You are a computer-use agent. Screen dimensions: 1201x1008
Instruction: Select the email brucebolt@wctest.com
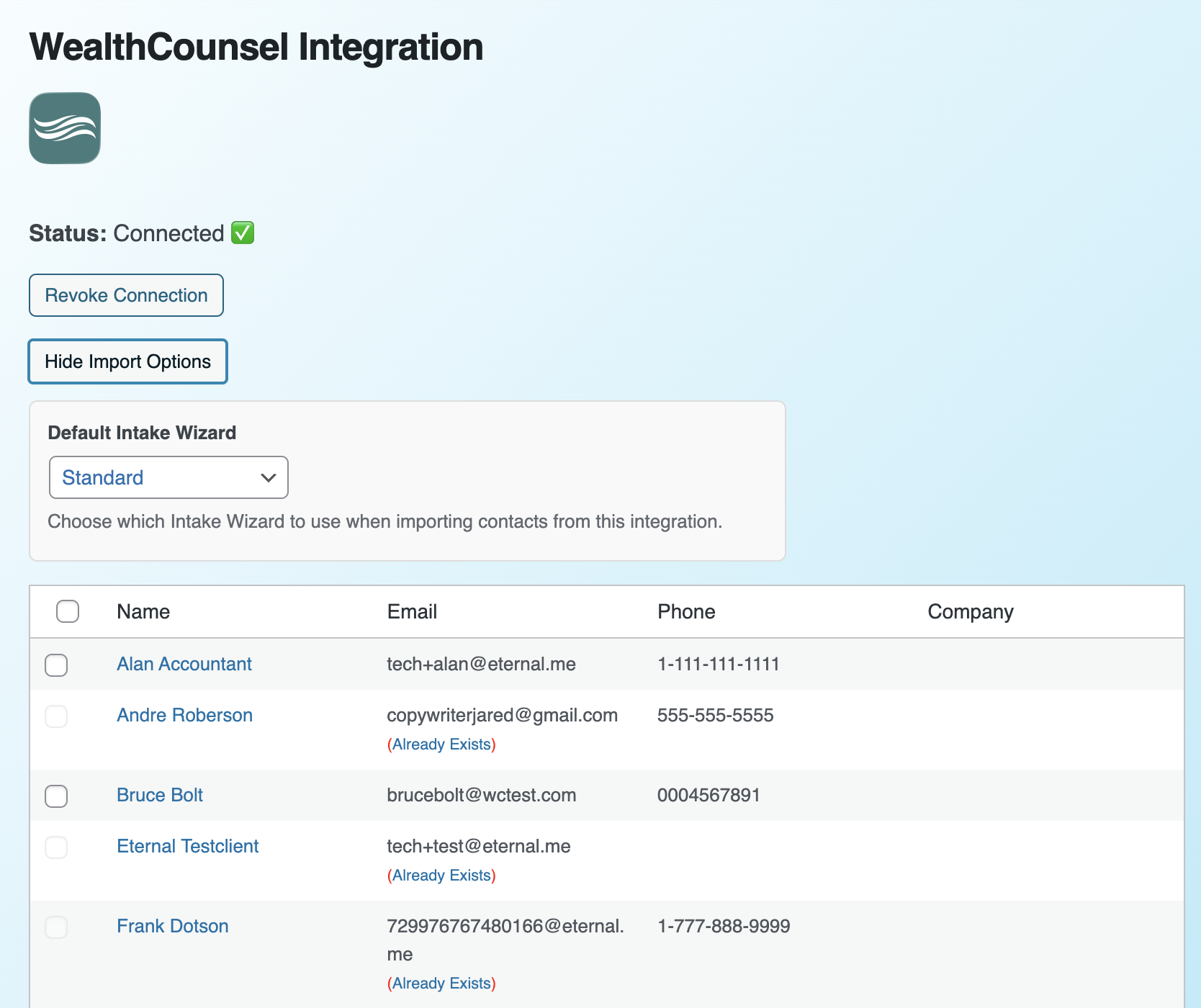(481, 795)
